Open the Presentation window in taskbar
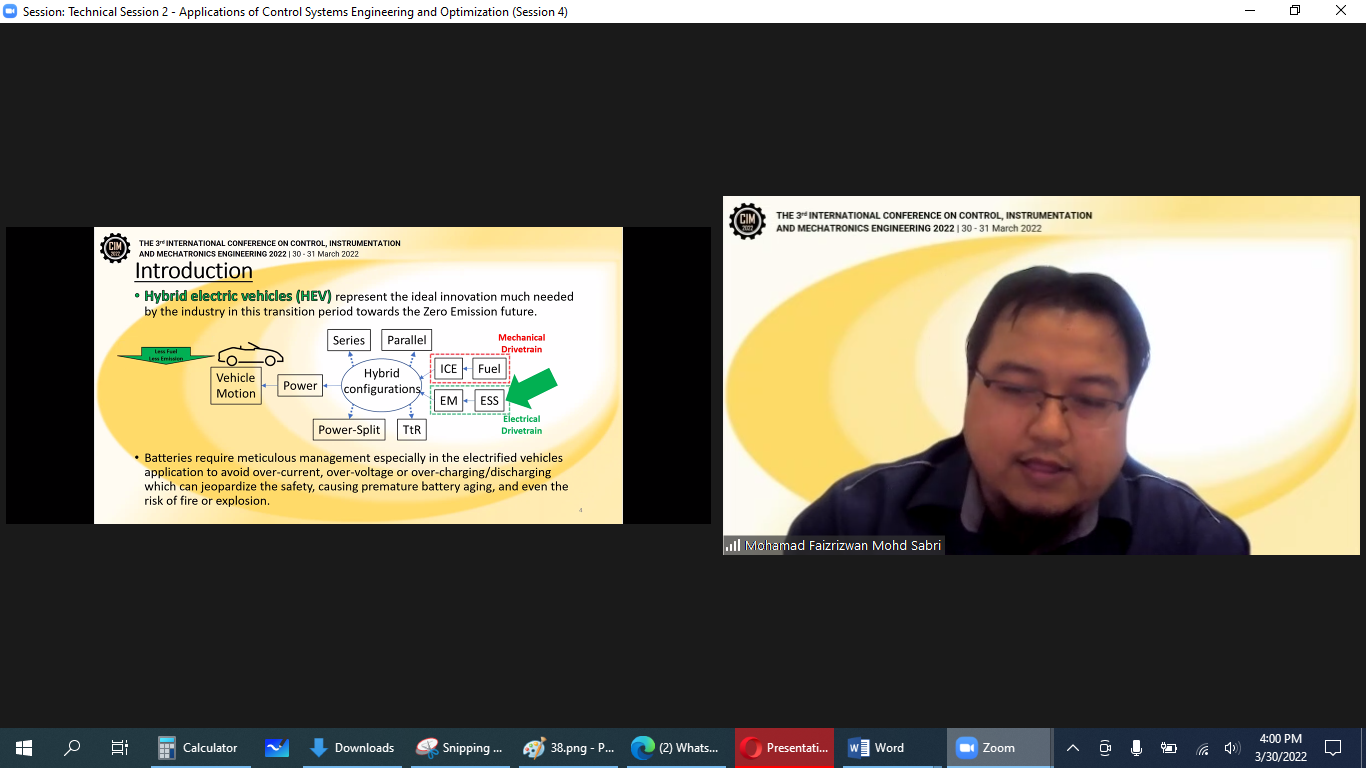Image resolution: width=1366 pixels, height=768 pixels. pos(784,747)
